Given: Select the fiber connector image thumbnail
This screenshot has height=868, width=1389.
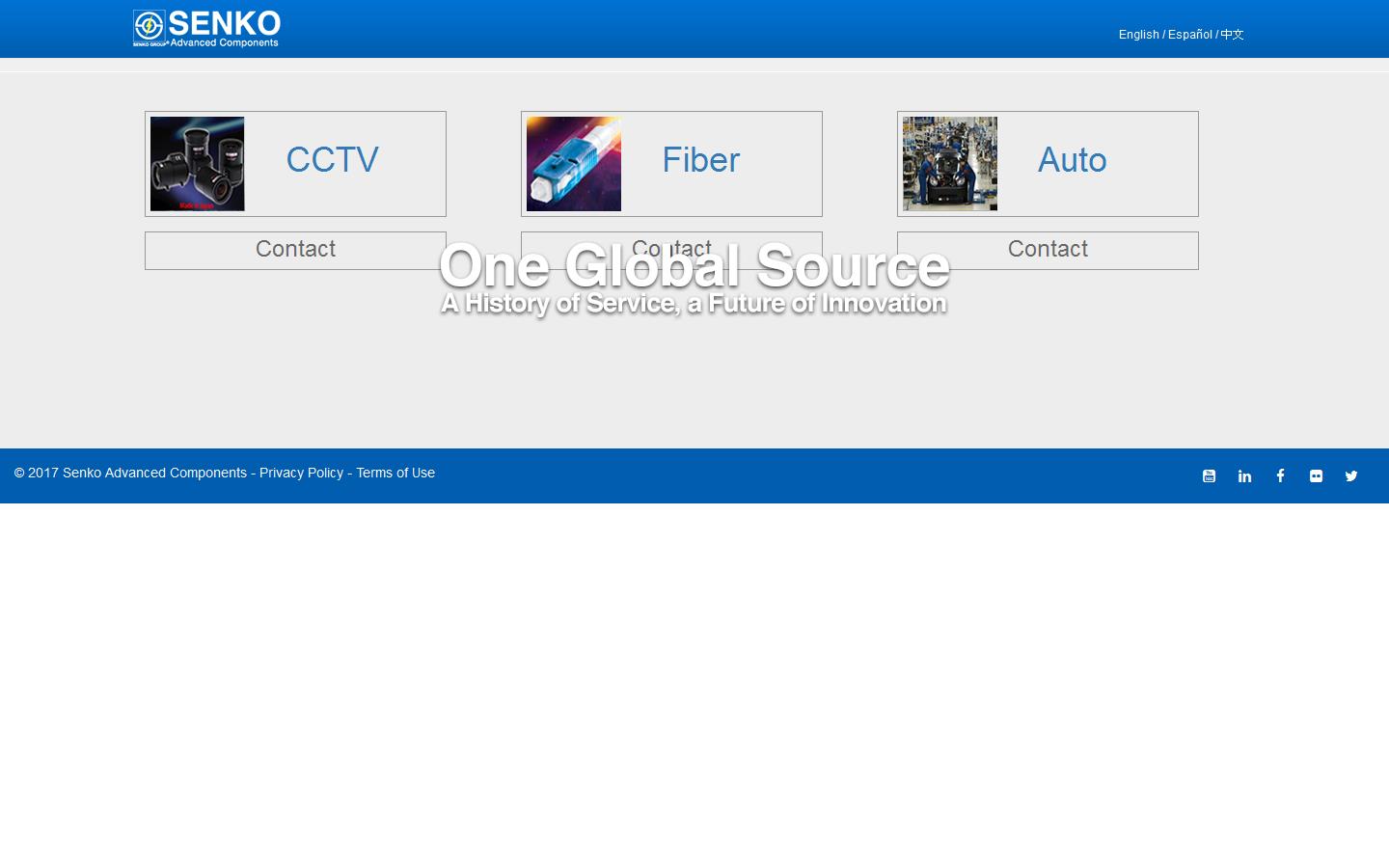Looking at the screenshot, I should point(573,163).
